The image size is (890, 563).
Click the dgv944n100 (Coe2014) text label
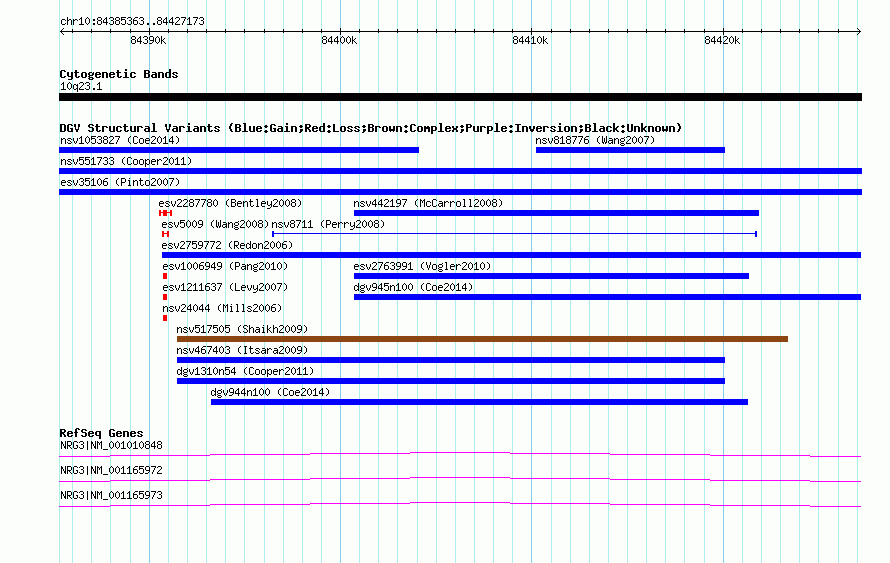coord(270,392)
